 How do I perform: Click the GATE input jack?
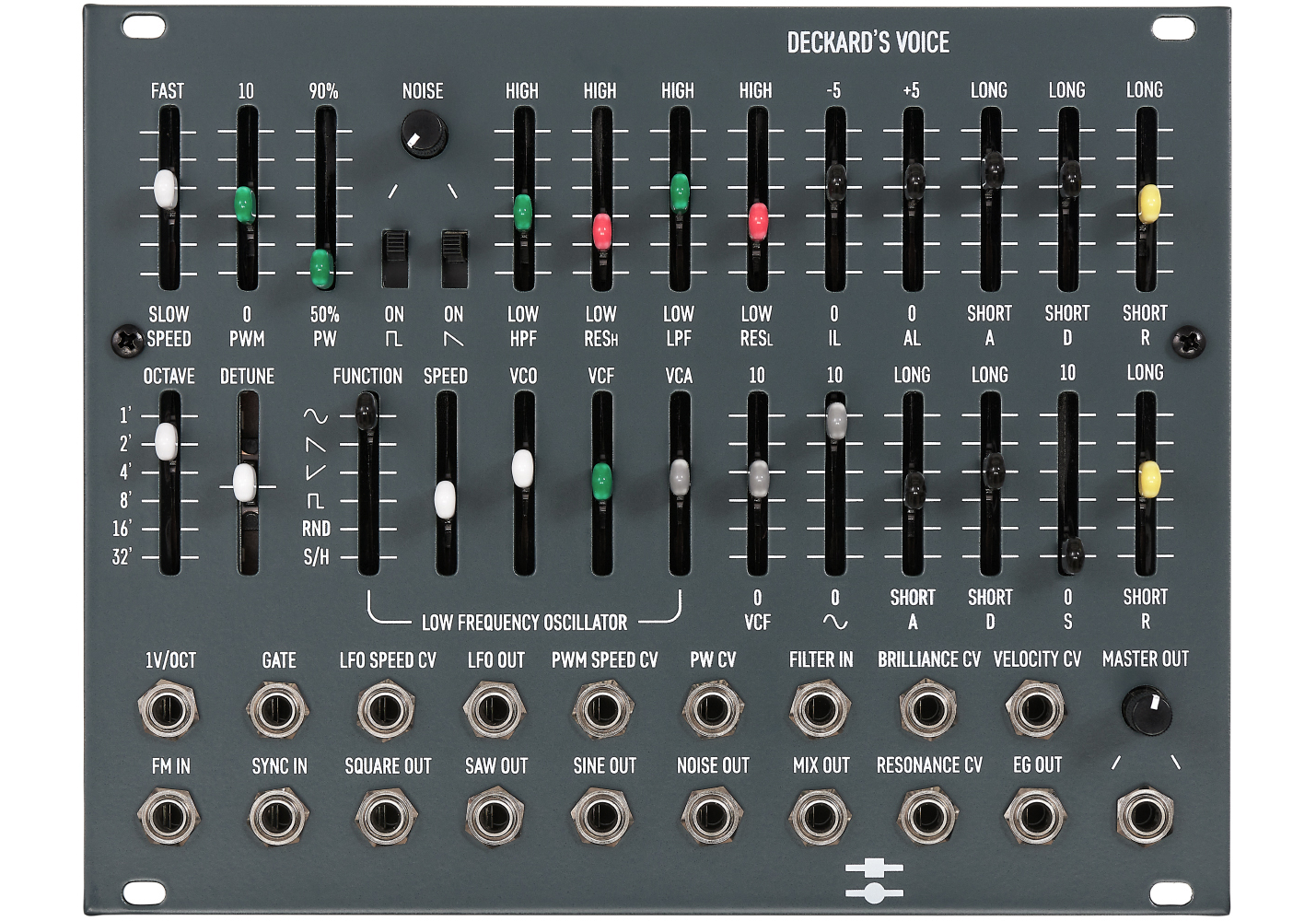click(276, 710)
